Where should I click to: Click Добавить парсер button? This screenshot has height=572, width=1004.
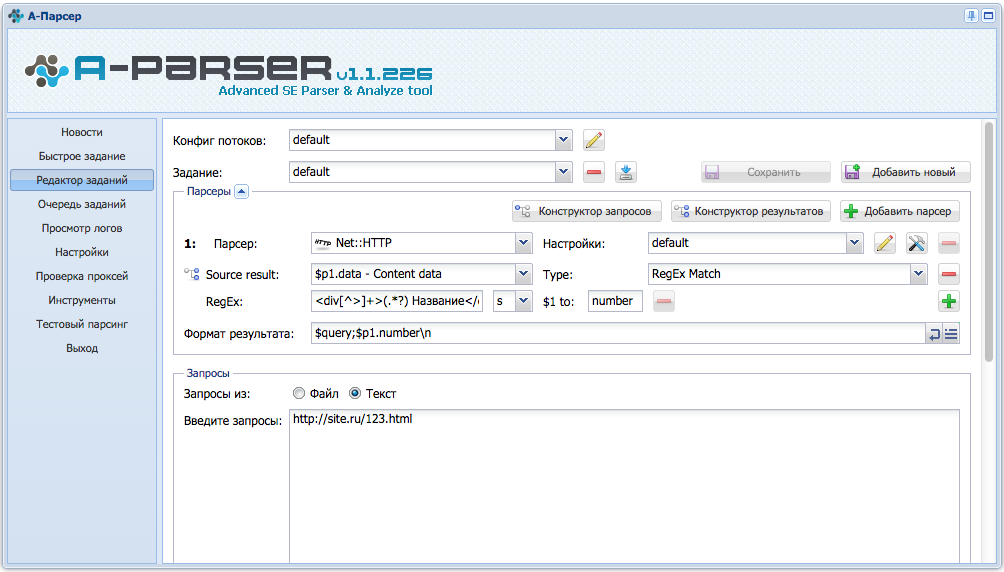coord(900,211)
